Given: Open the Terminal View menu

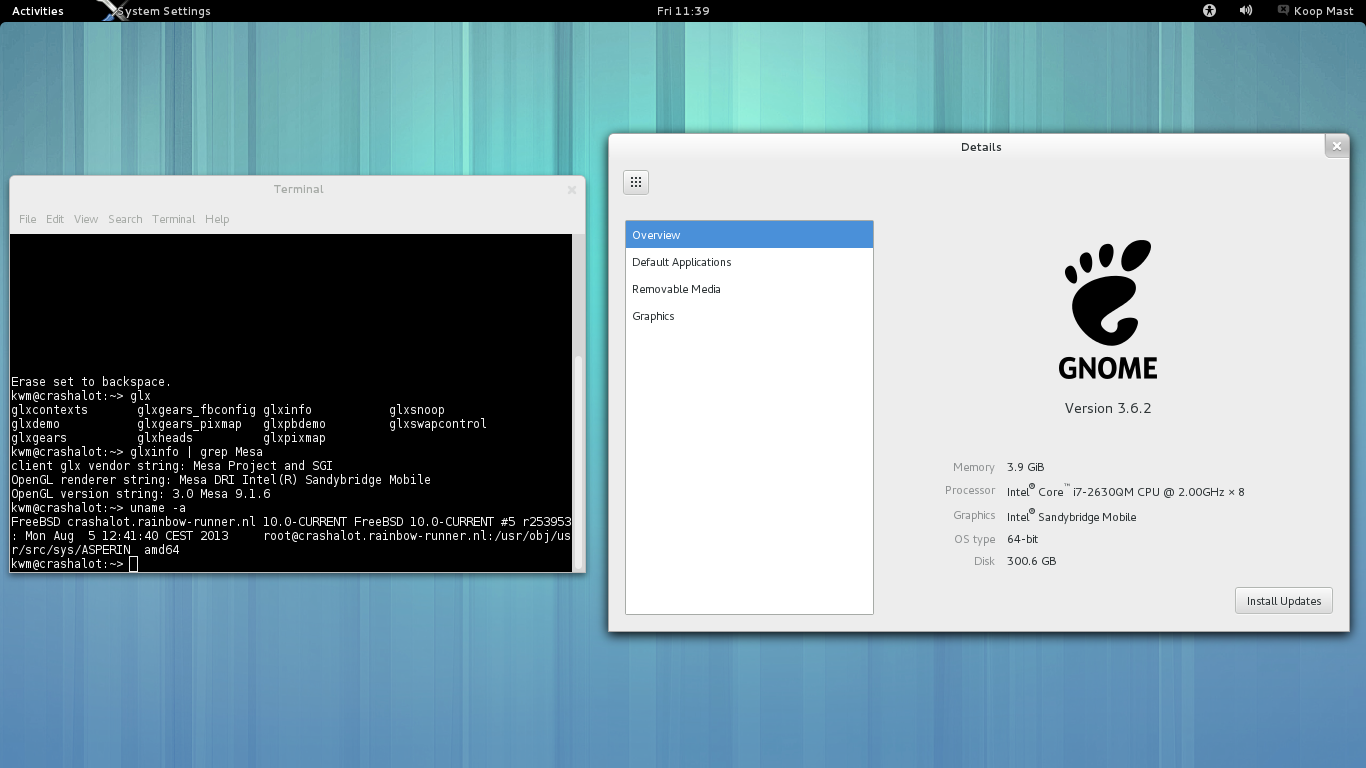Looking at the screenshot, I should coord(86,219).
